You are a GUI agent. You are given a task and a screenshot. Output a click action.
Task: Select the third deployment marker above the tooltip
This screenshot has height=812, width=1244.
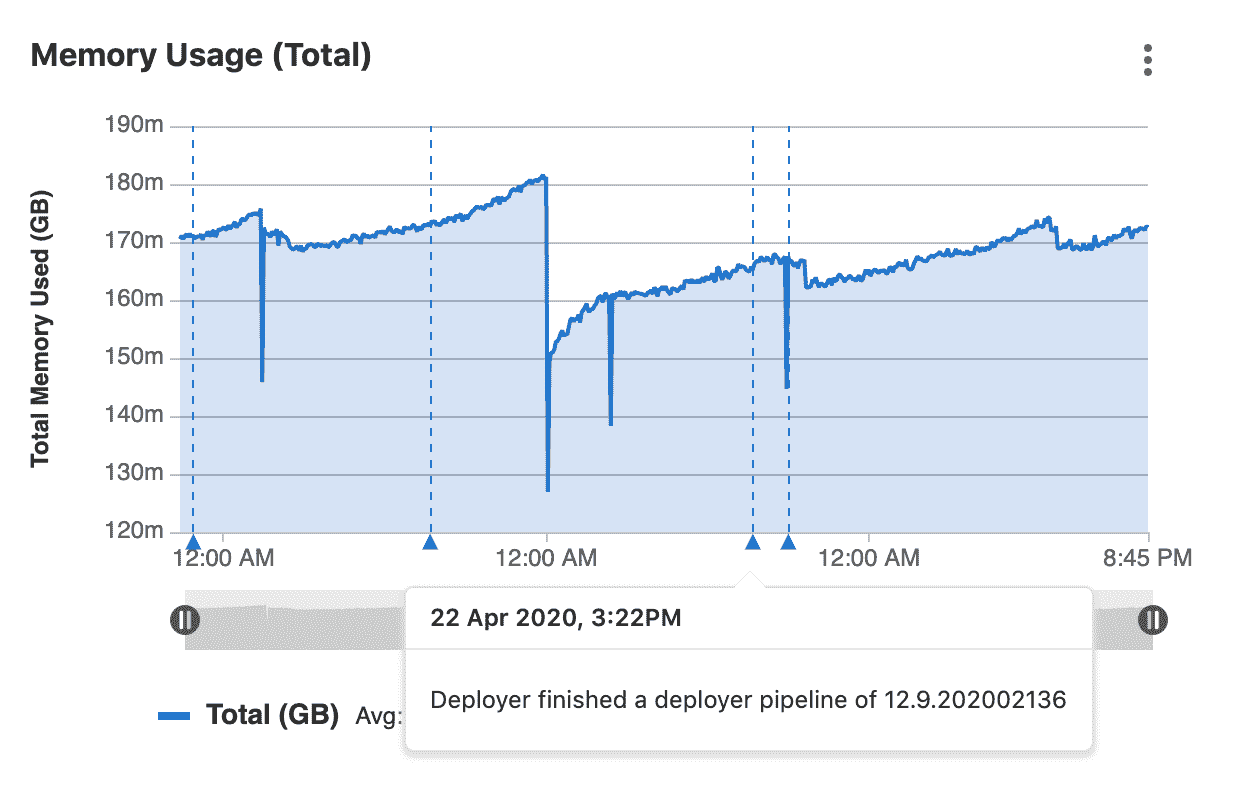pos(753,542)
